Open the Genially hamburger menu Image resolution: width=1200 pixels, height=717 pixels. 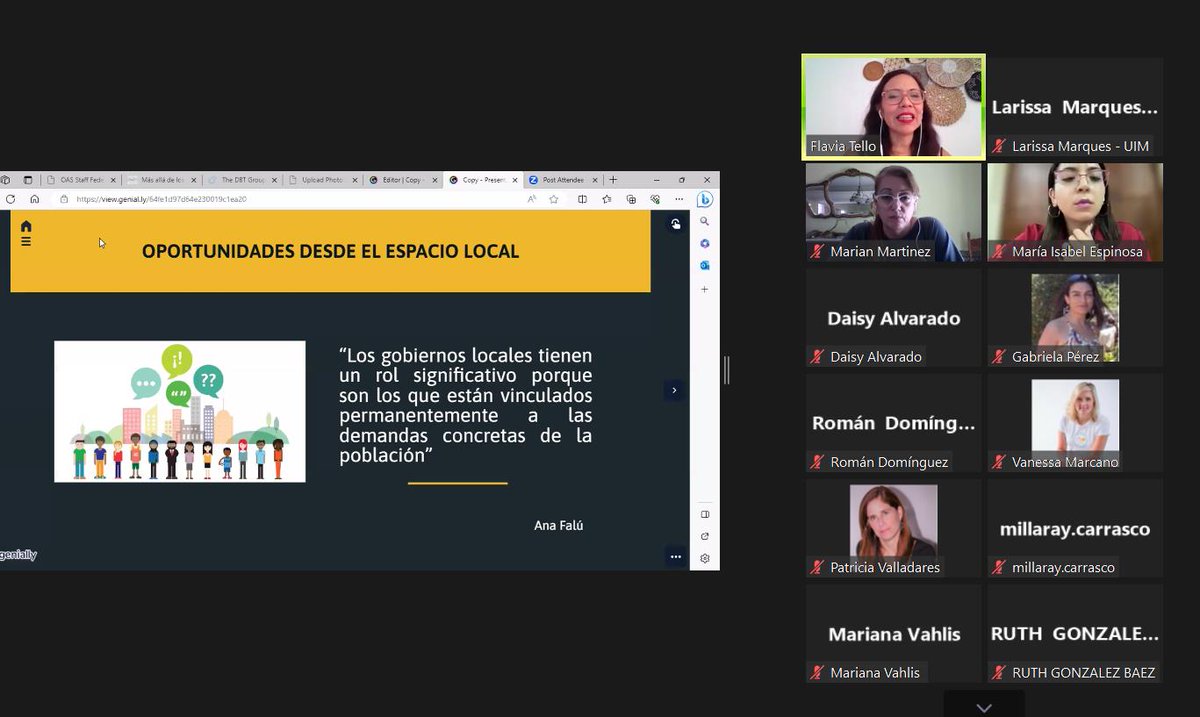[25, 241]
